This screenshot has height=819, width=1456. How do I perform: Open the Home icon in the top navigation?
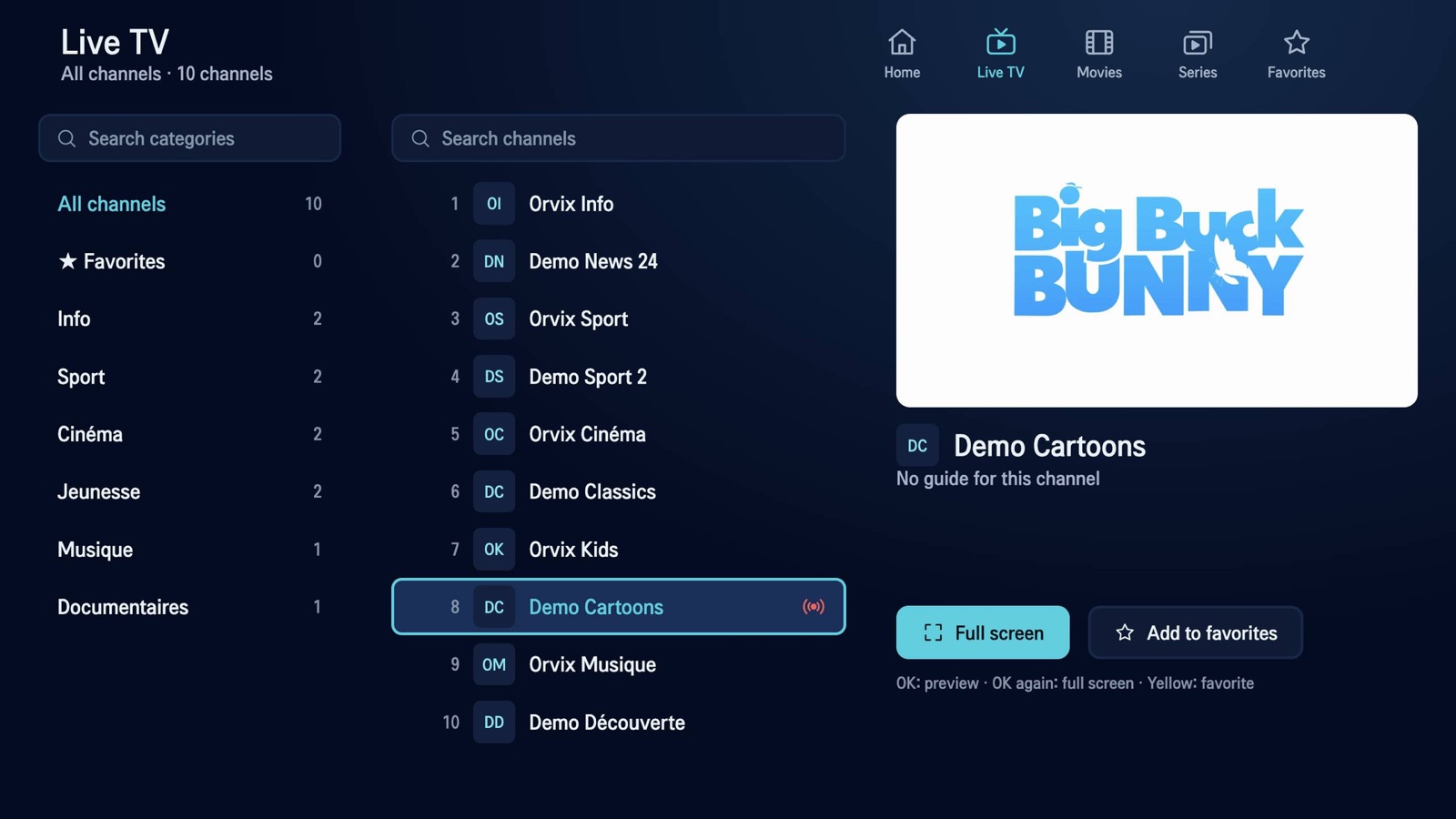(x=902, y=43)
